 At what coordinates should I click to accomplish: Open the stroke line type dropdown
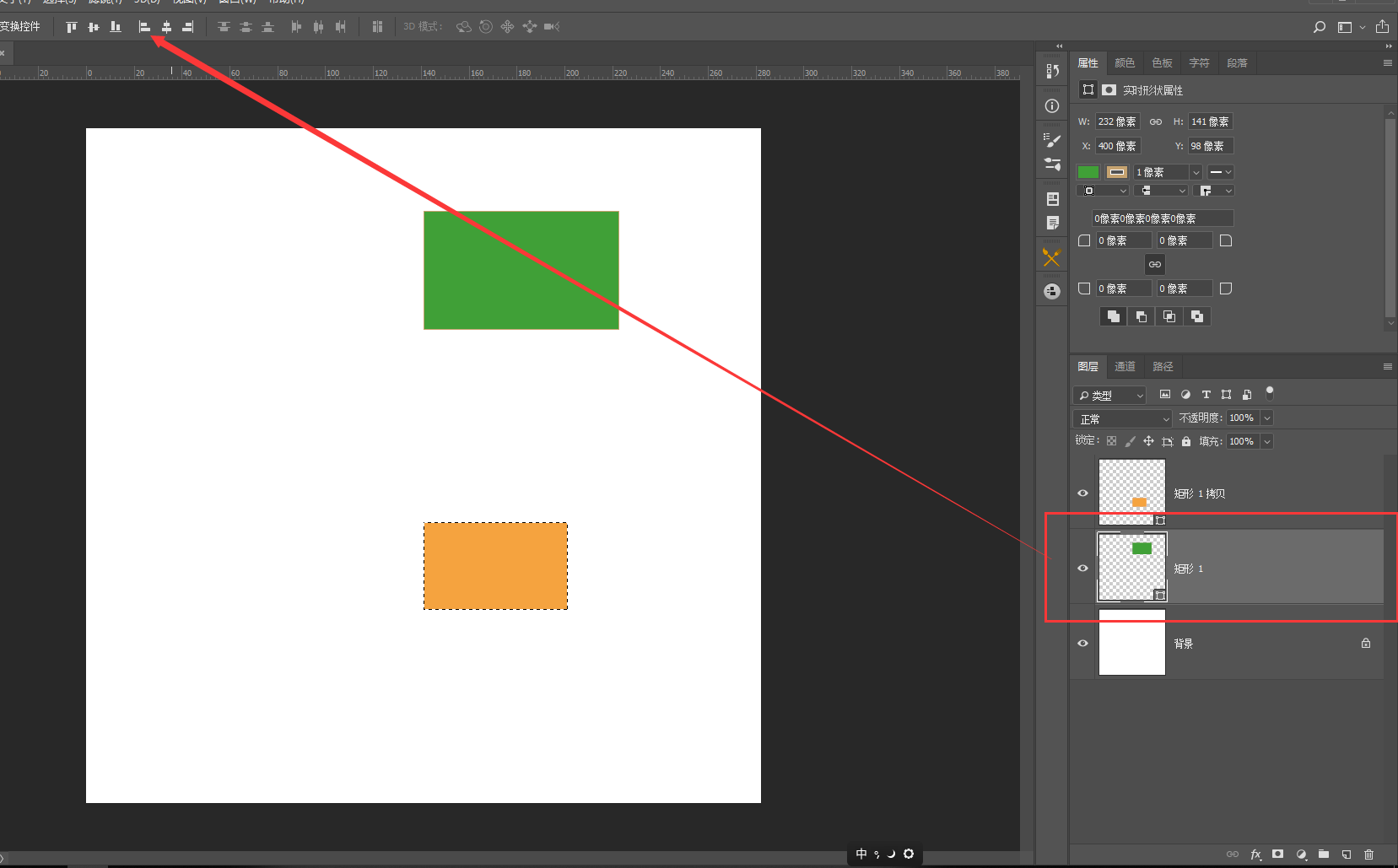(x=1220, y=172)
